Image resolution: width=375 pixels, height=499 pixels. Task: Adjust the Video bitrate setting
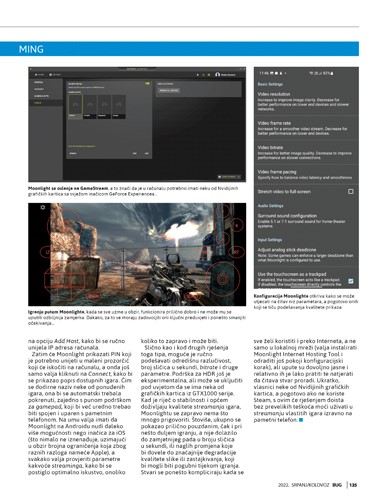306,152
